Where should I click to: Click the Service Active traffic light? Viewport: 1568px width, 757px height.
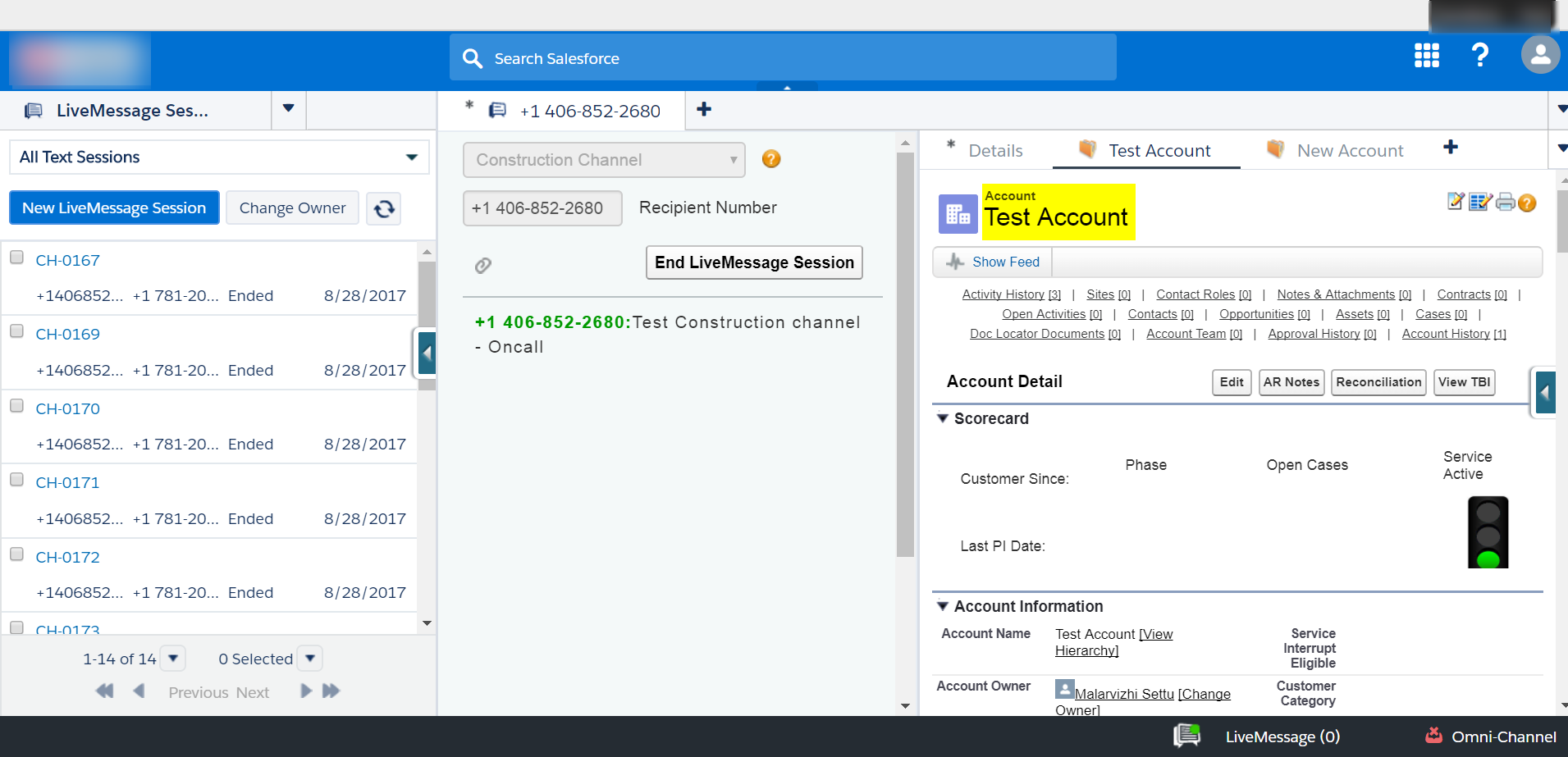point(1488,532)
